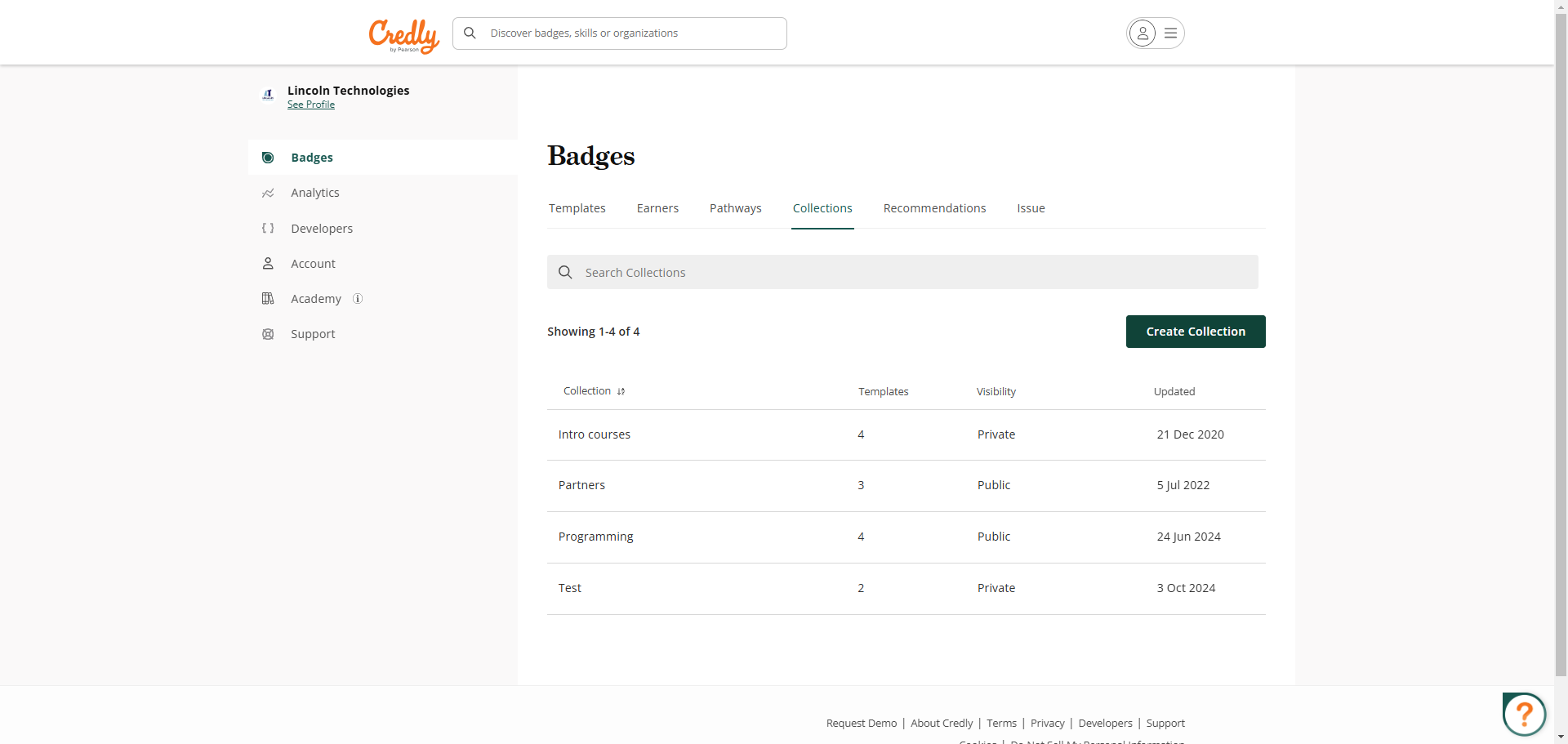Click the Academy info icon
Viewport: 1568px width, 744px height.
[x=358, y=299]
